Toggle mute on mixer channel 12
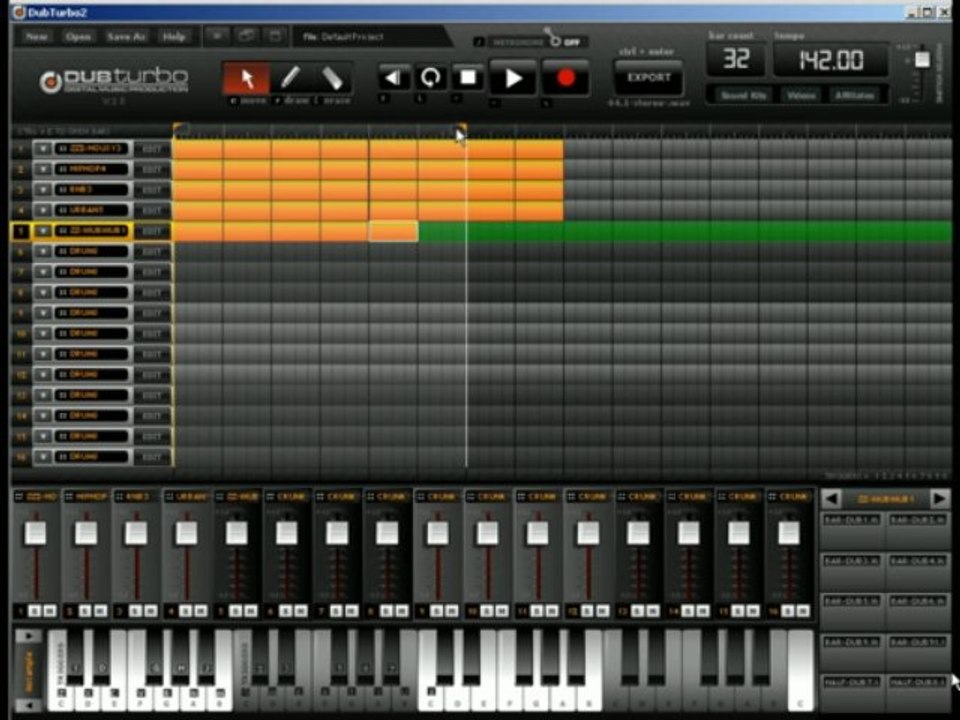The width and height of the screenshot is (960, 720). pyautogui.click(x=602, y=610)
